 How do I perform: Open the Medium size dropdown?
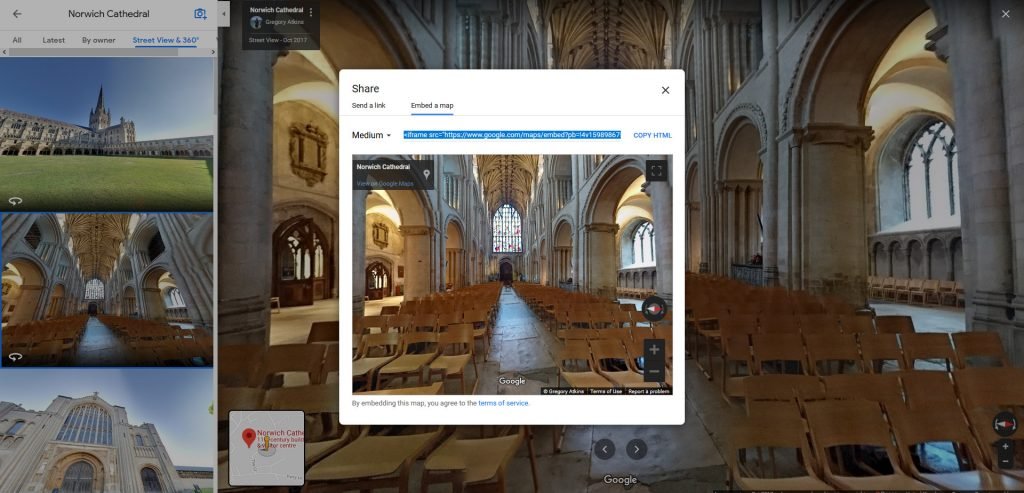click(x=372, y=135)
